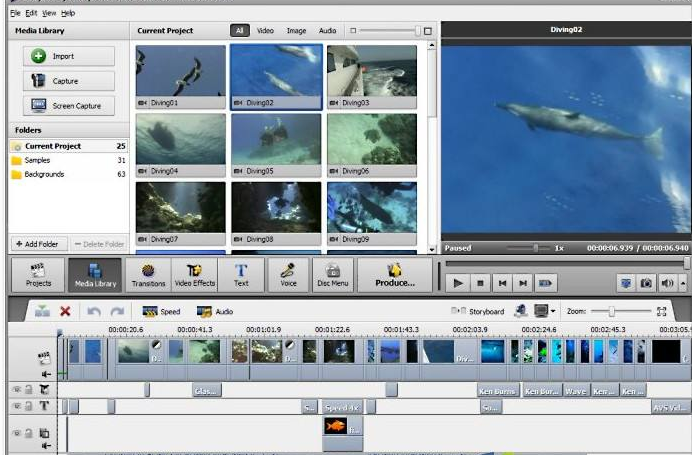This screenshot has width=692, height=455.
Task: Filter media by Video
Action: point(265,30)
